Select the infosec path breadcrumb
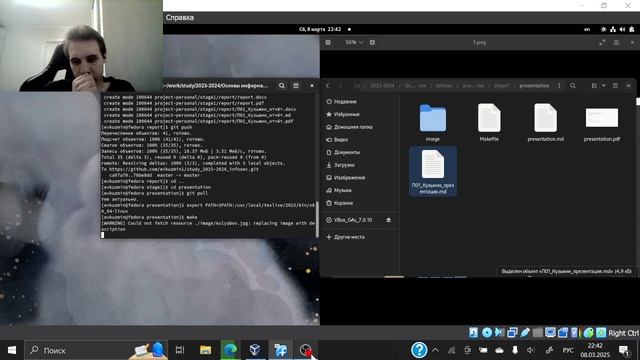This screenshot has width=640, height=360. point(444,86)
